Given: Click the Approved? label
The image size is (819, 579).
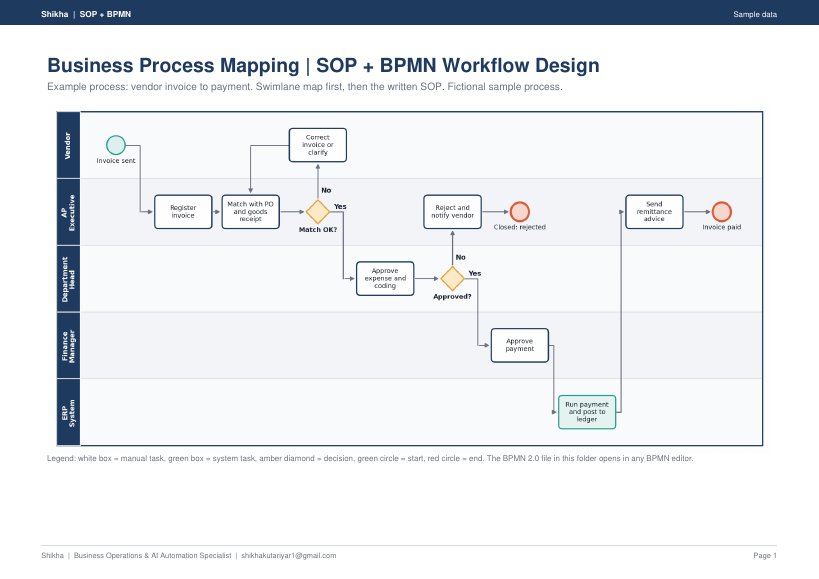Looking at the screenshot, I should (452, 296).
